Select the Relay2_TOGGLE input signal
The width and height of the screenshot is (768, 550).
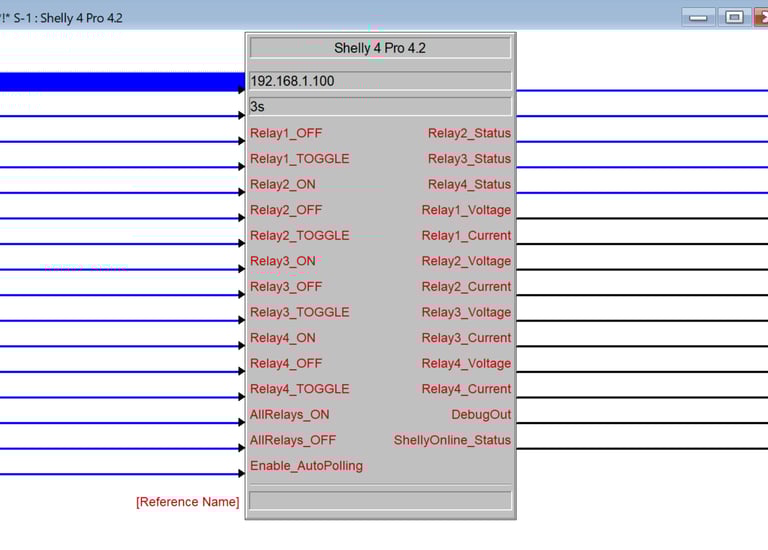pos(300,236)
